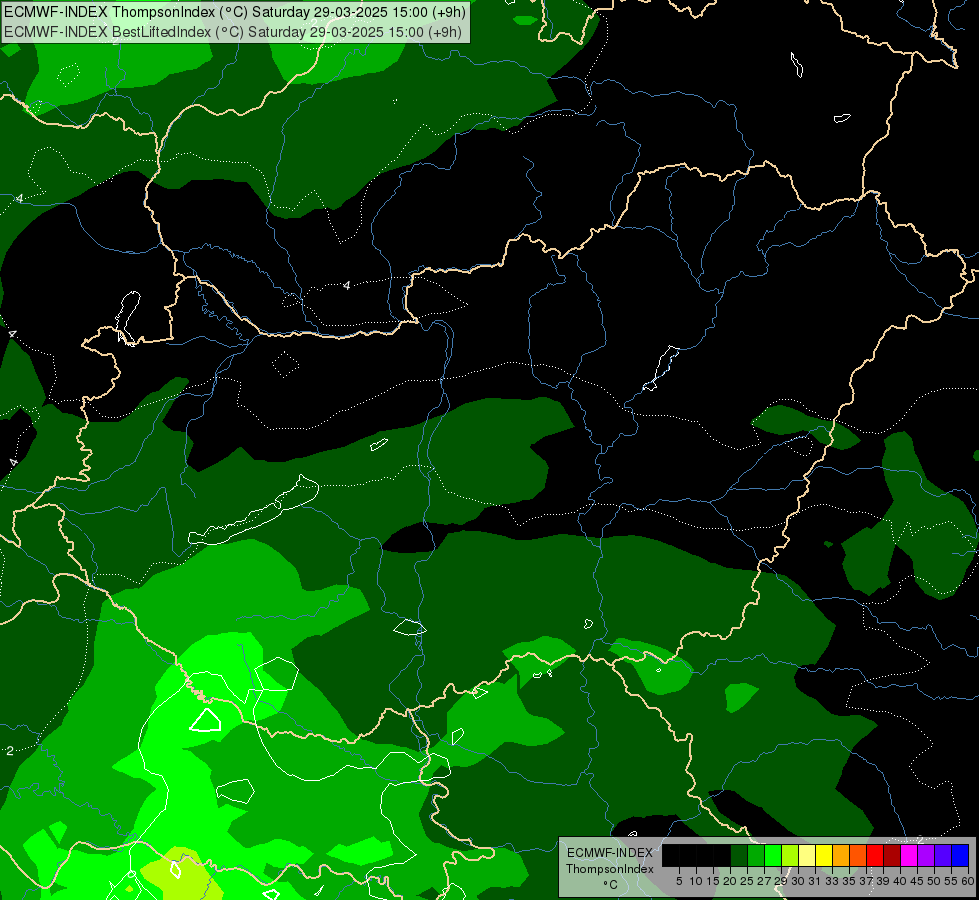The image size is (979, 900).
Task: Select the dark green 20–25 legend swatch
Action: (739, 855)
